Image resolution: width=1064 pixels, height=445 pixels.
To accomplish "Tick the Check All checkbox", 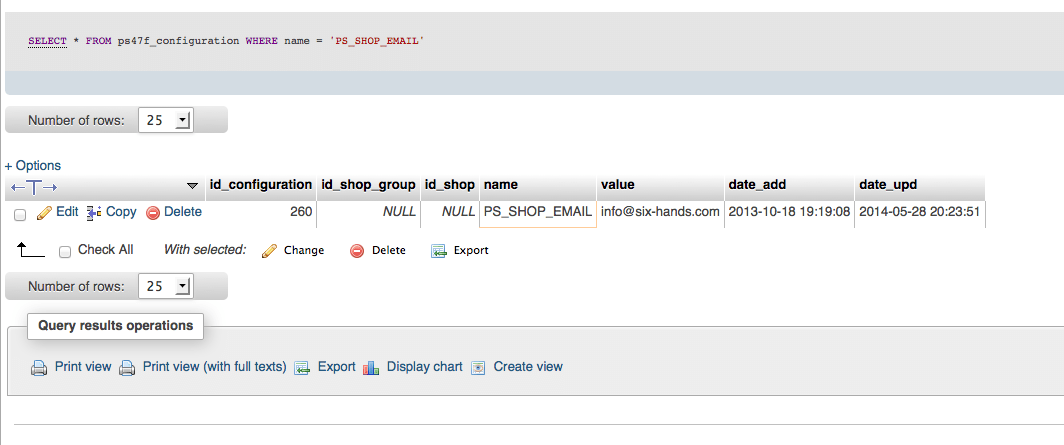I will coord(65,252).
